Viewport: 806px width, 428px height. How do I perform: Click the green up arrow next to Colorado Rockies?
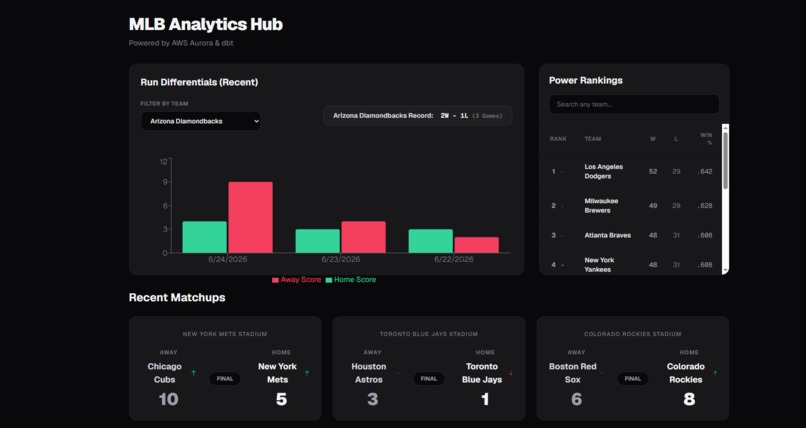(715, 373)
